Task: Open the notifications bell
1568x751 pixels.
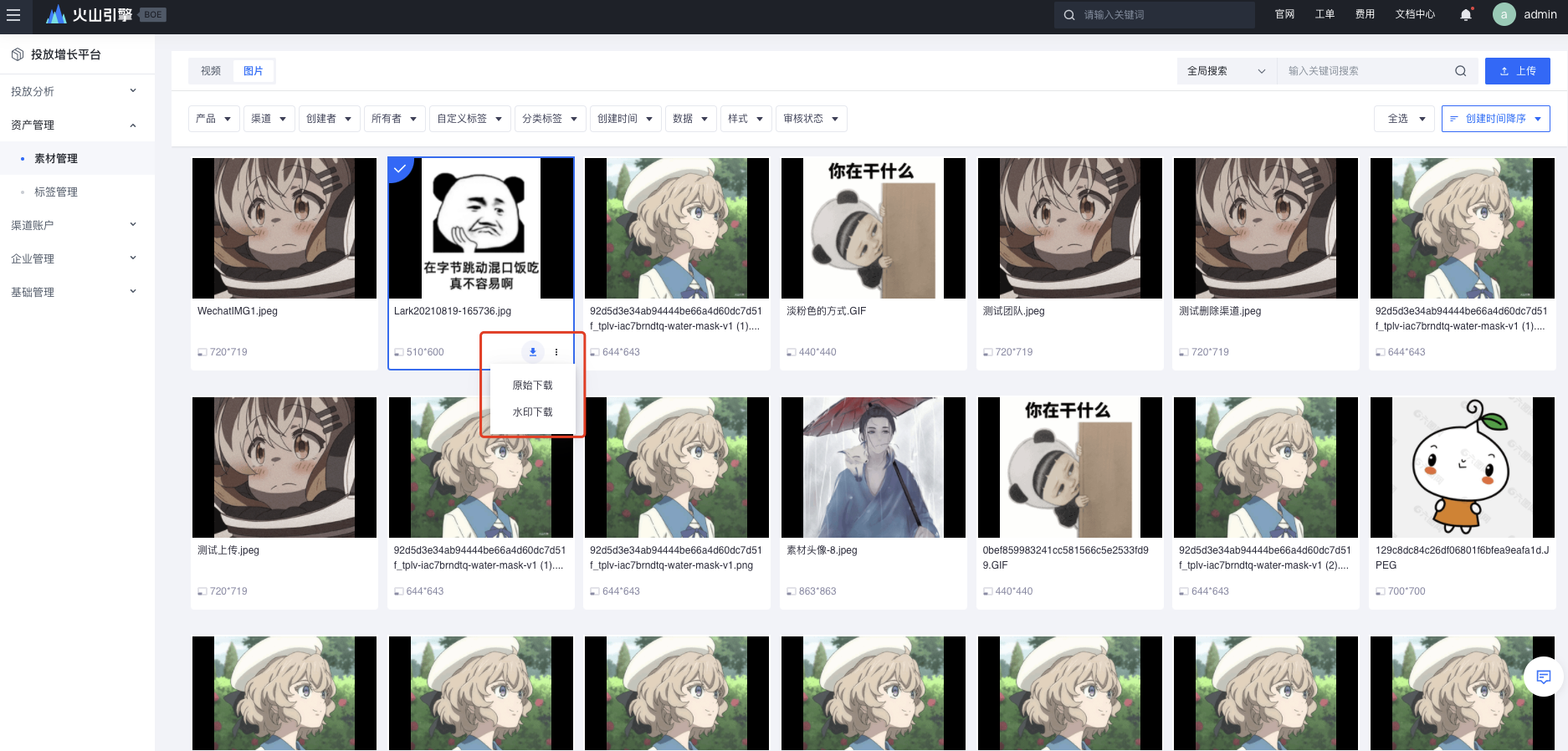Action: (x=1466, y=15)
